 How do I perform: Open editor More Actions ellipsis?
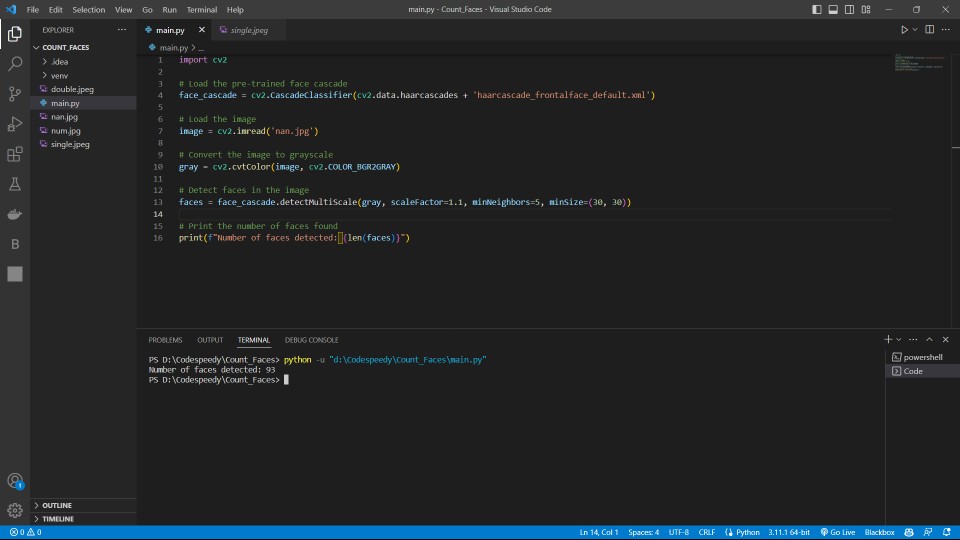(945, 29)
